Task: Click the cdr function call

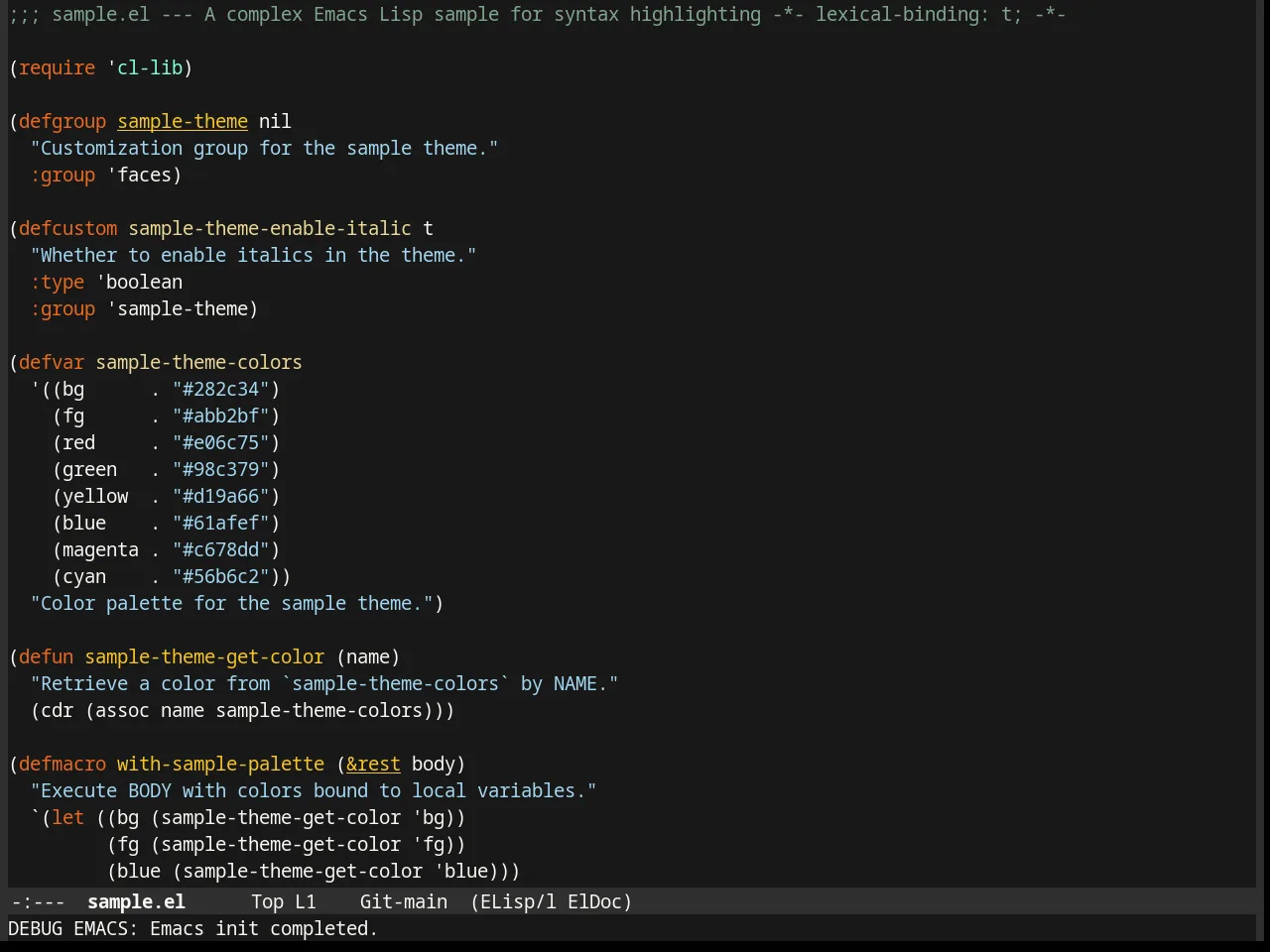Action: click(x=57, y=710)
